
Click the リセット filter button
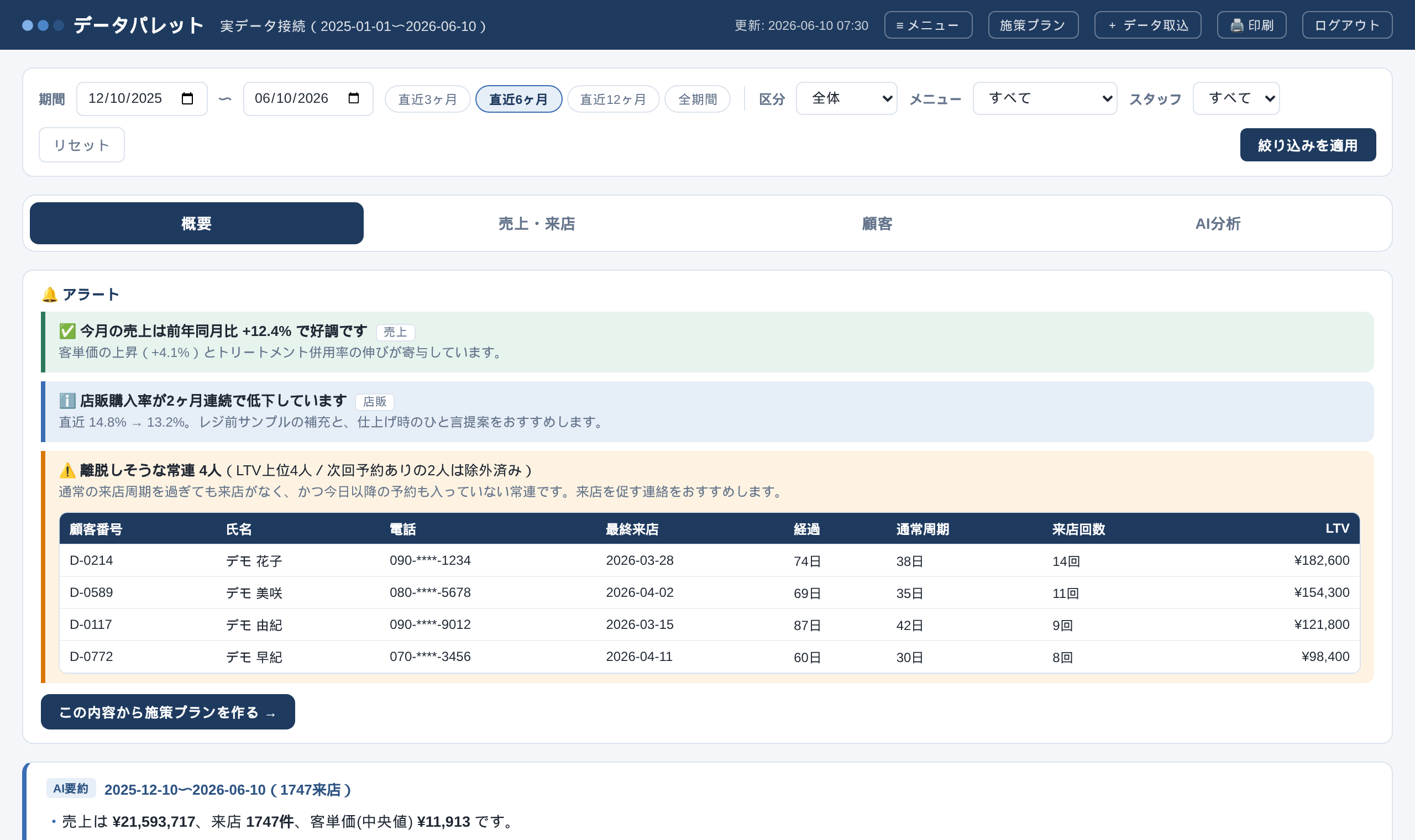click(x=81, y=145)
